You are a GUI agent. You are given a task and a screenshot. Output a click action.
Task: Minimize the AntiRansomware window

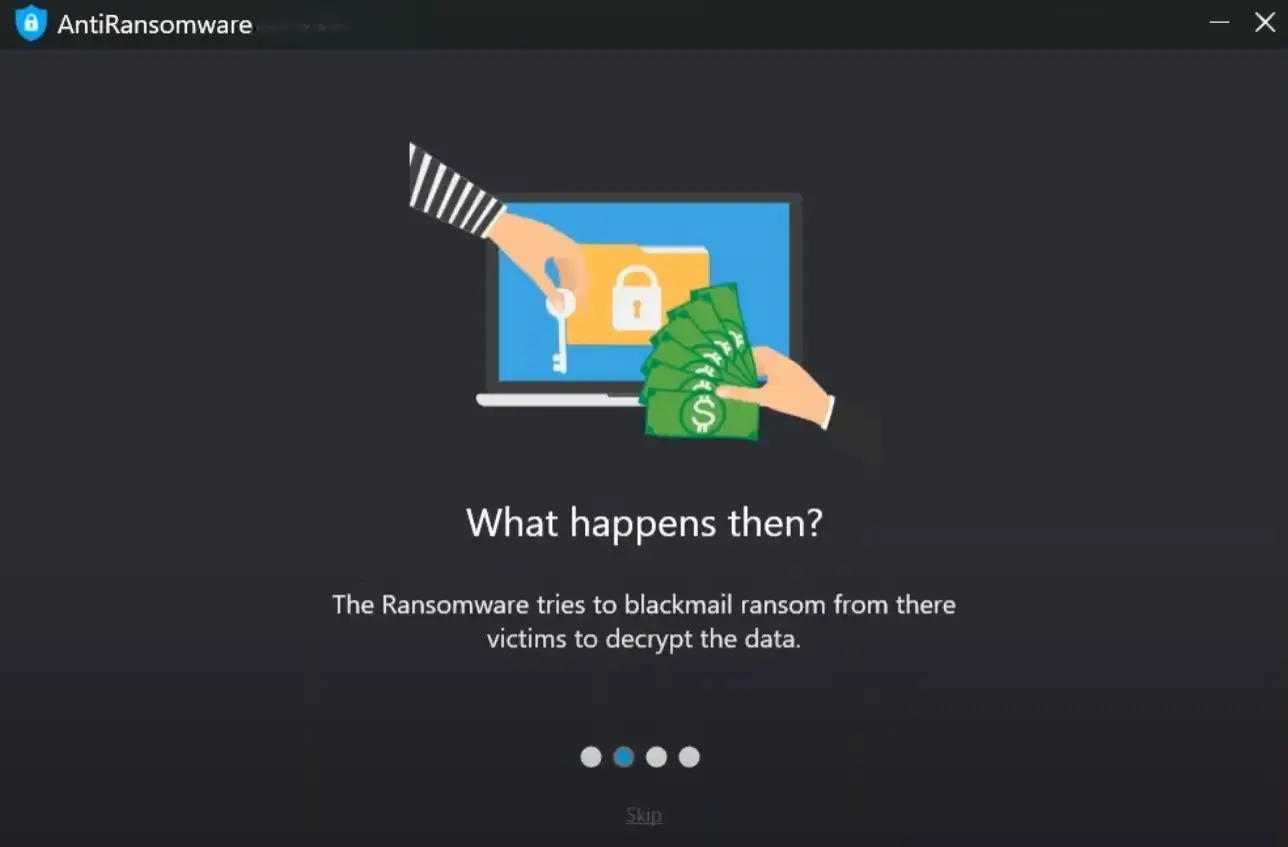click(x=1219, y=22)
